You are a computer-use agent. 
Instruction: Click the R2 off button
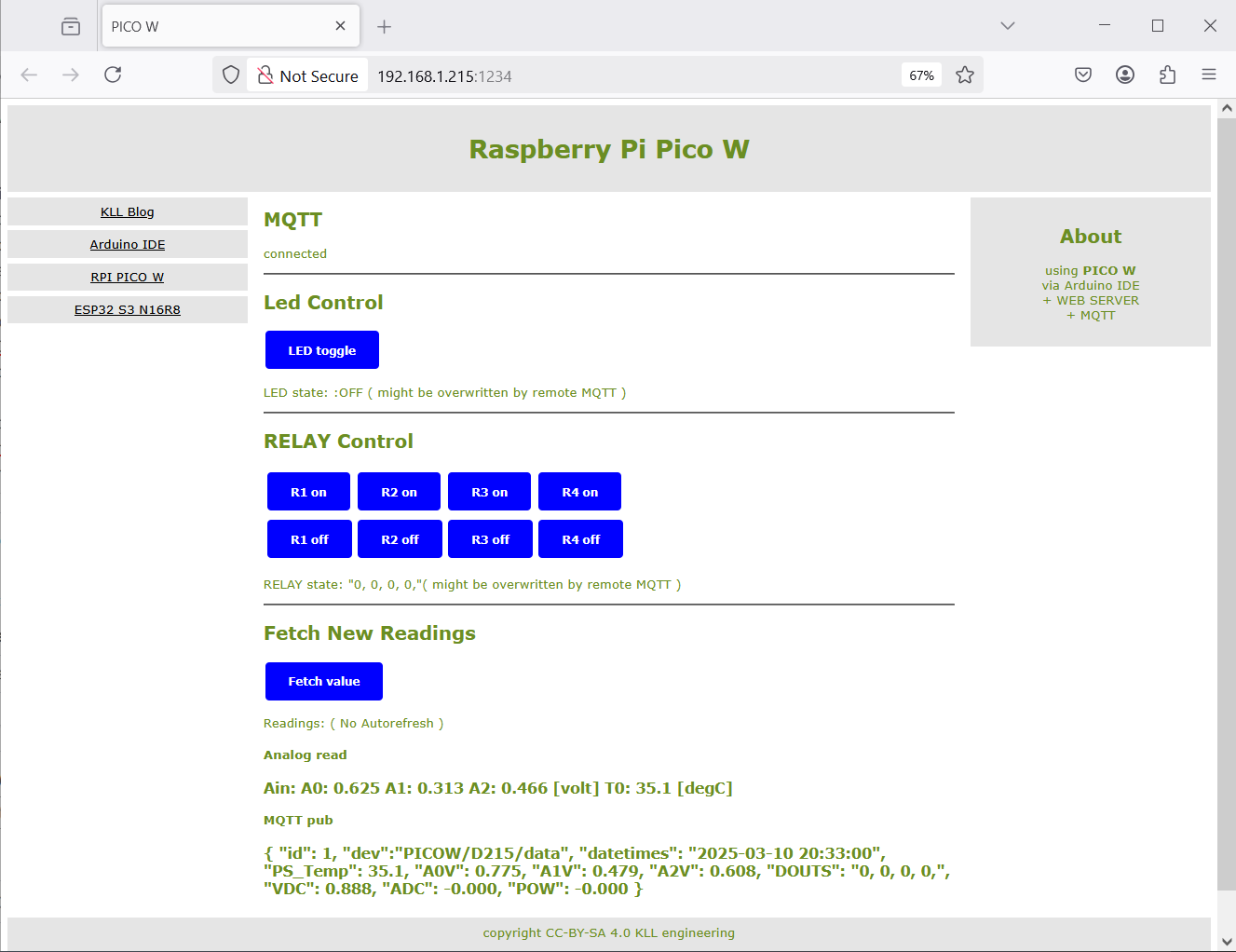click(x=400, y=539)
